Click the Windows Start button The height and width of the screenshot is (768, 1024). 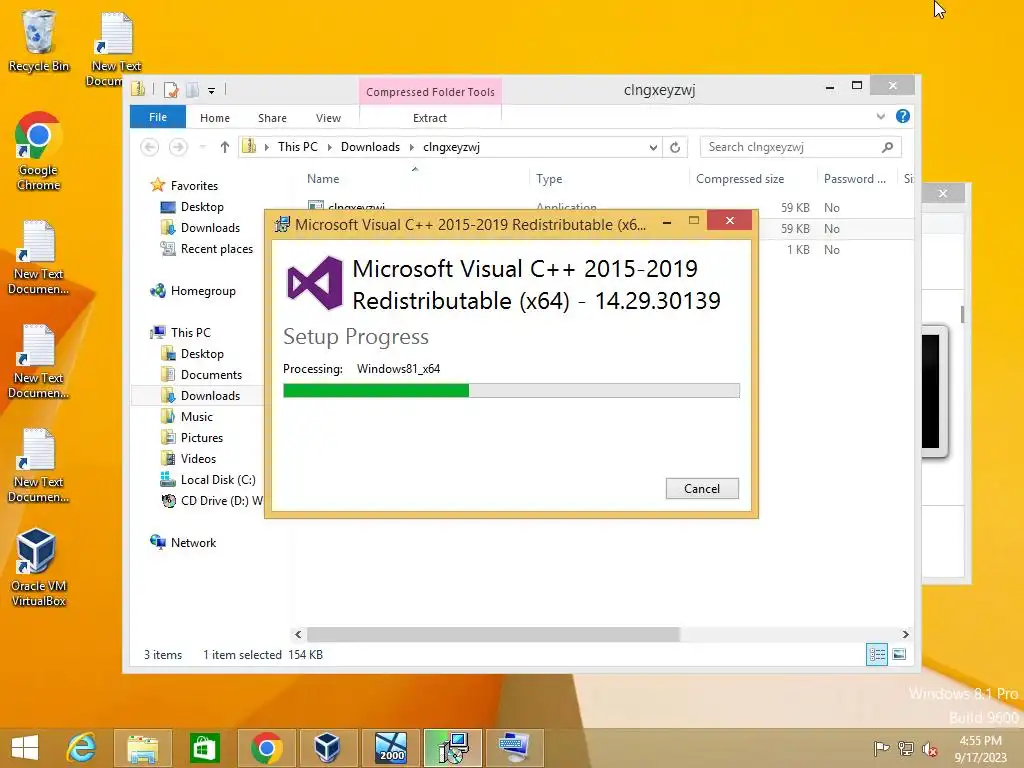click(x=25, y=748)
